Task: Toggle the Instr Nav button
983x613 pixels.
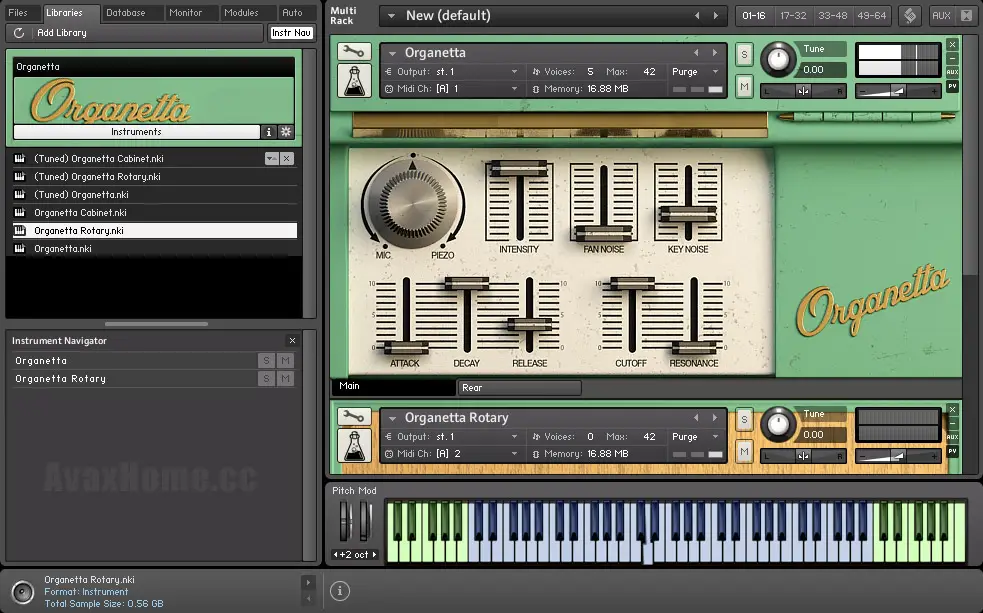Action: pos(292,33)
